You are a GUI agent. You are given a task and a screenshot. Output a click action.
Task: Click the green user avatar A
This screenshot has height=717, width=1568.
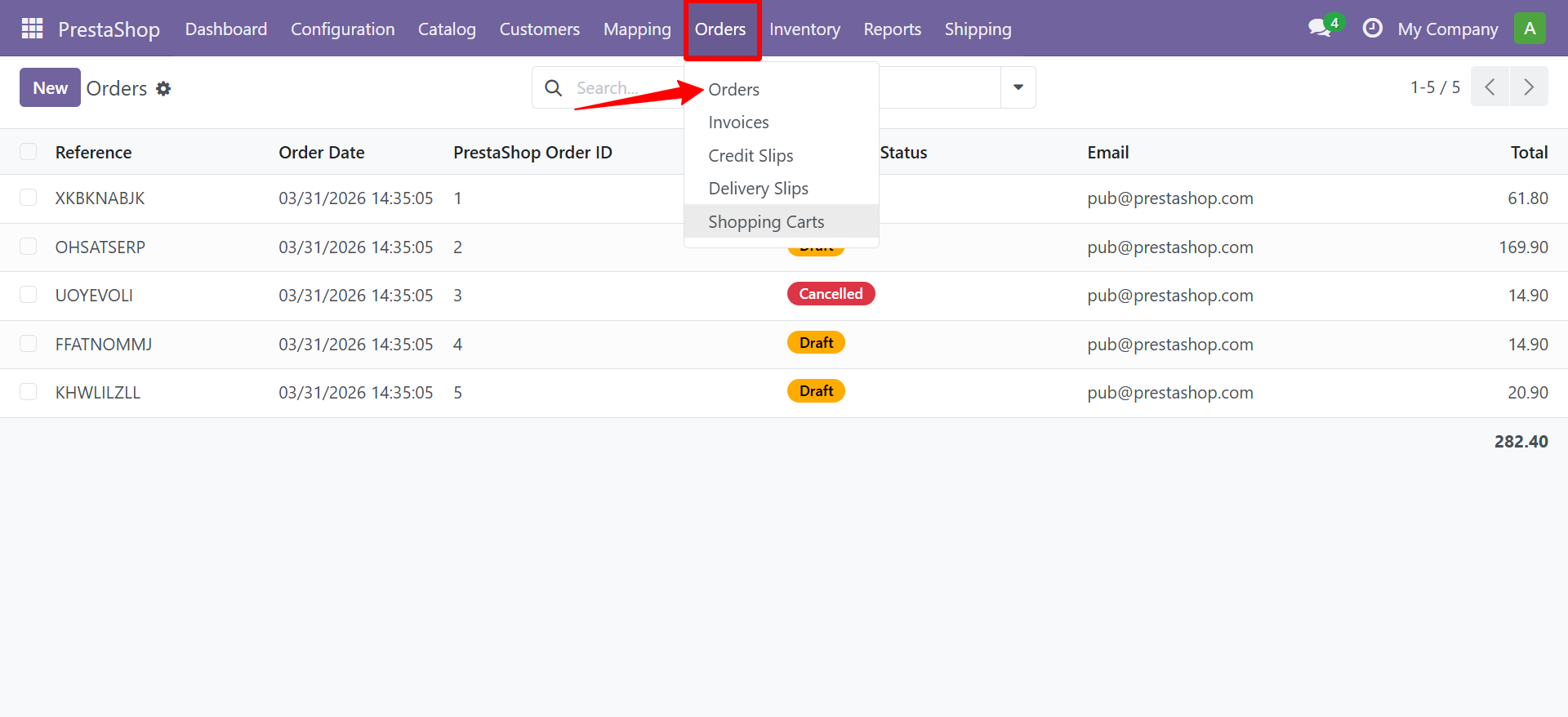1529,29
